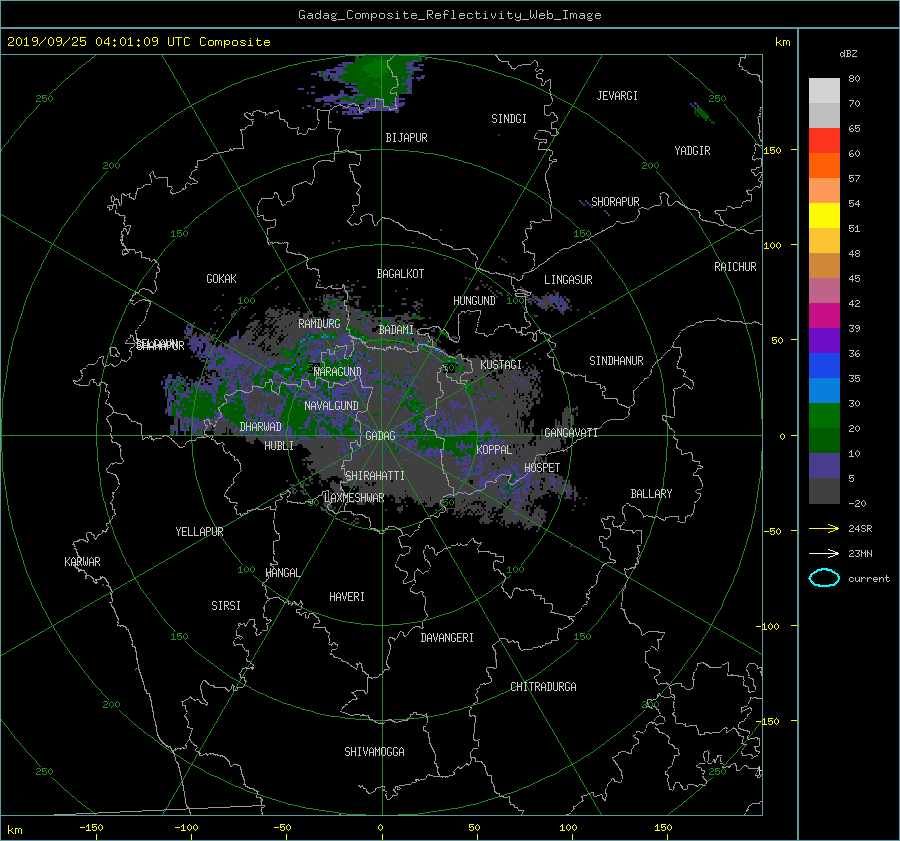Click the KARWAR city label

82,561
